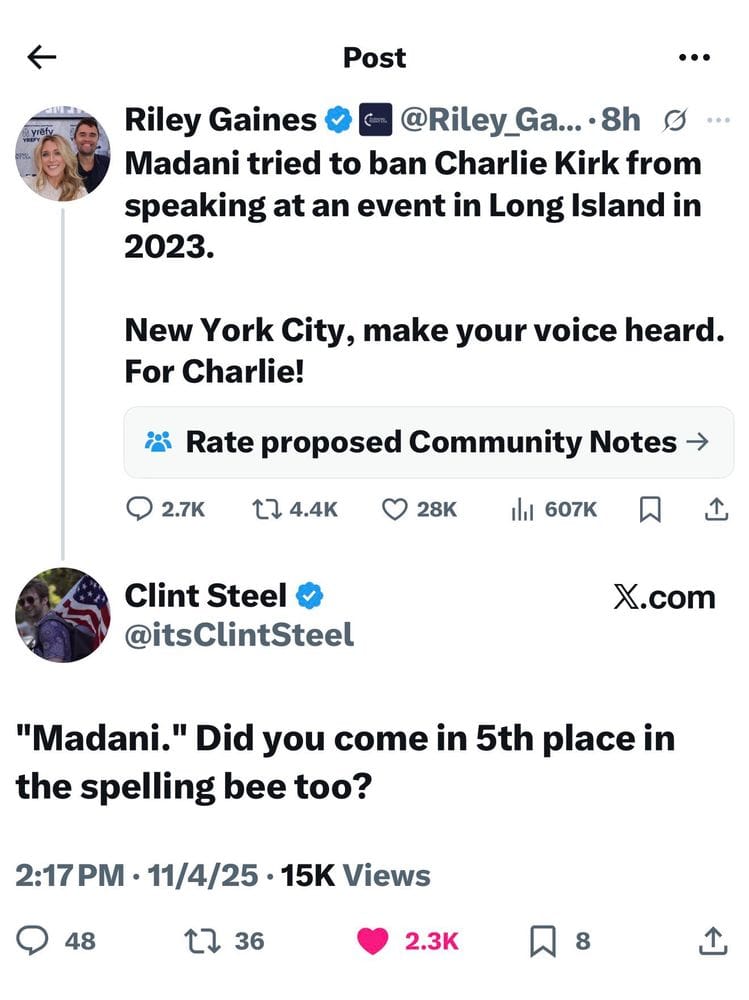Open Riley Gaines' profile picture
Viewport: 749px width, 1000px height.
coord(63,153)
